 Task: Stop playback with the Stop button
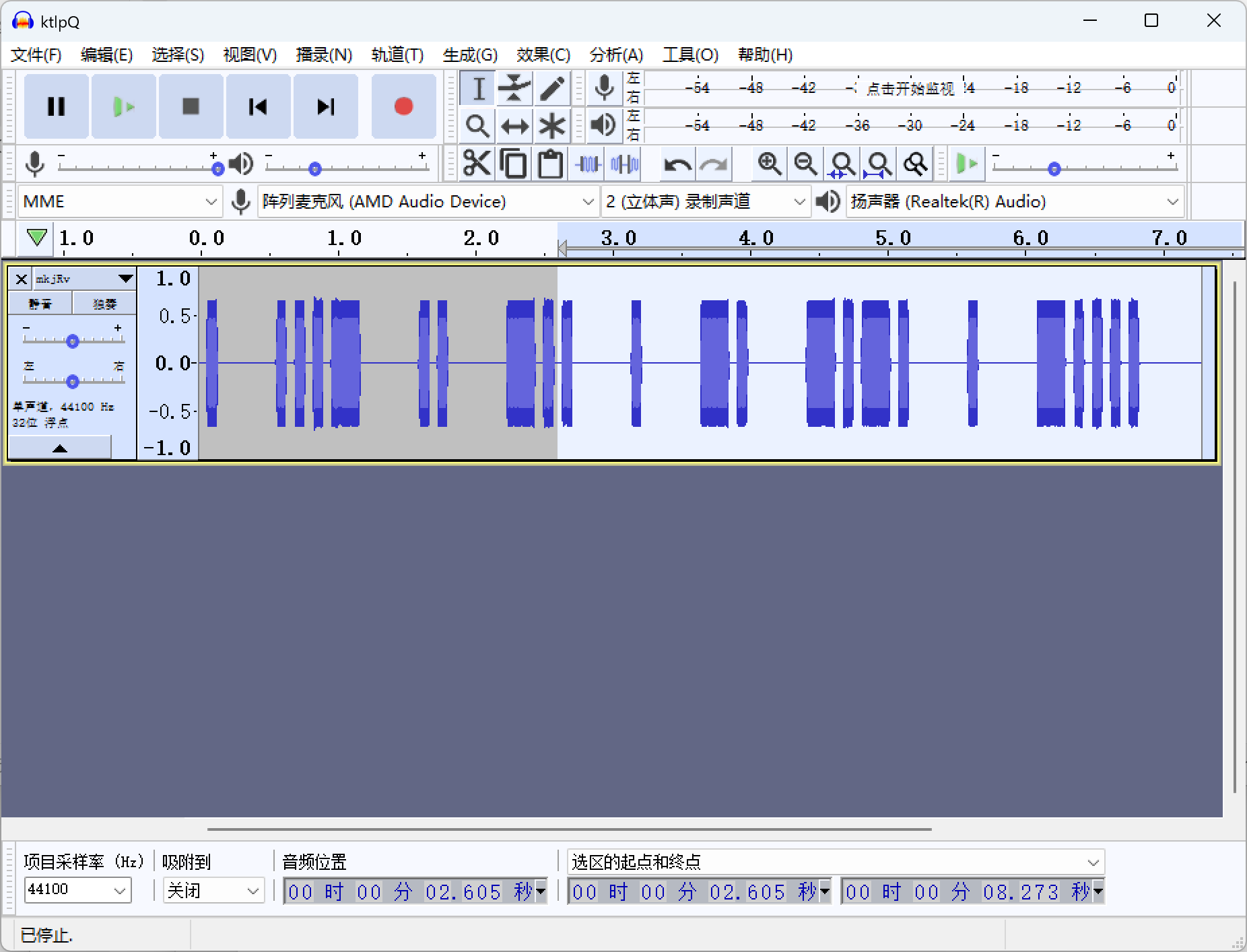[191, 106]
